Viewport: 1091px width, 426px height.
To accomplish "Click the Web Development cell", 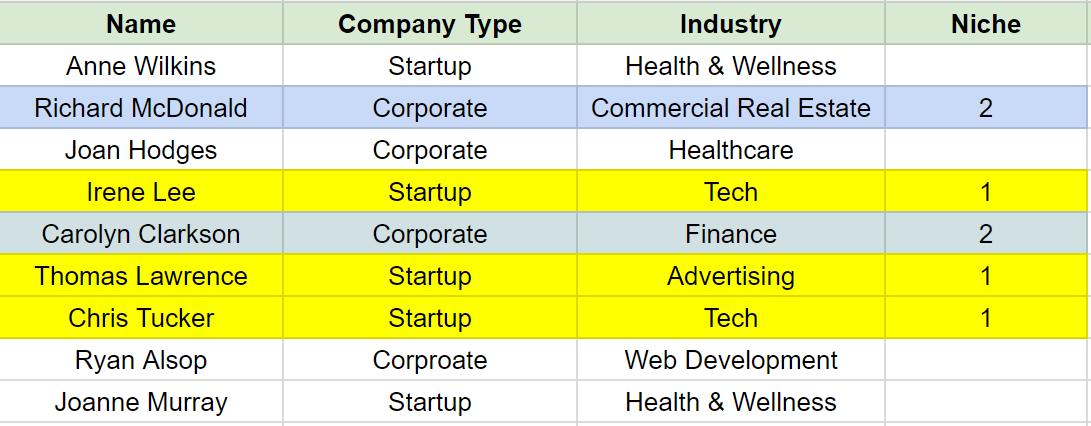I will (731, 360).
